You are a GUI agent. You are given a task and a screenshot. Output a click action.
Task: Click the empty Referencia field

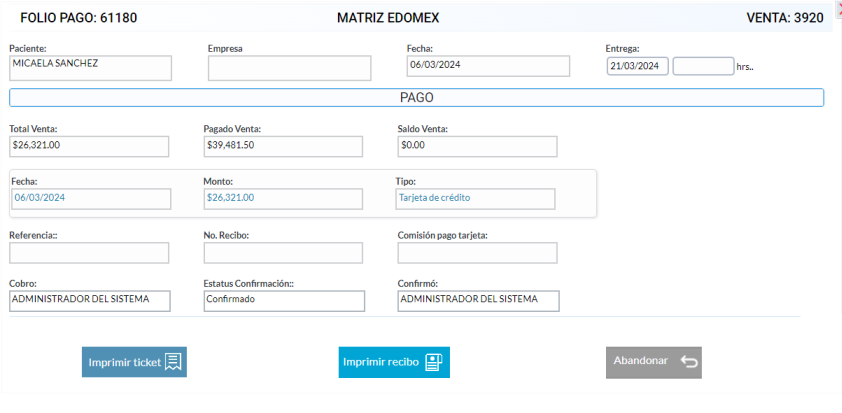[89, 253]
